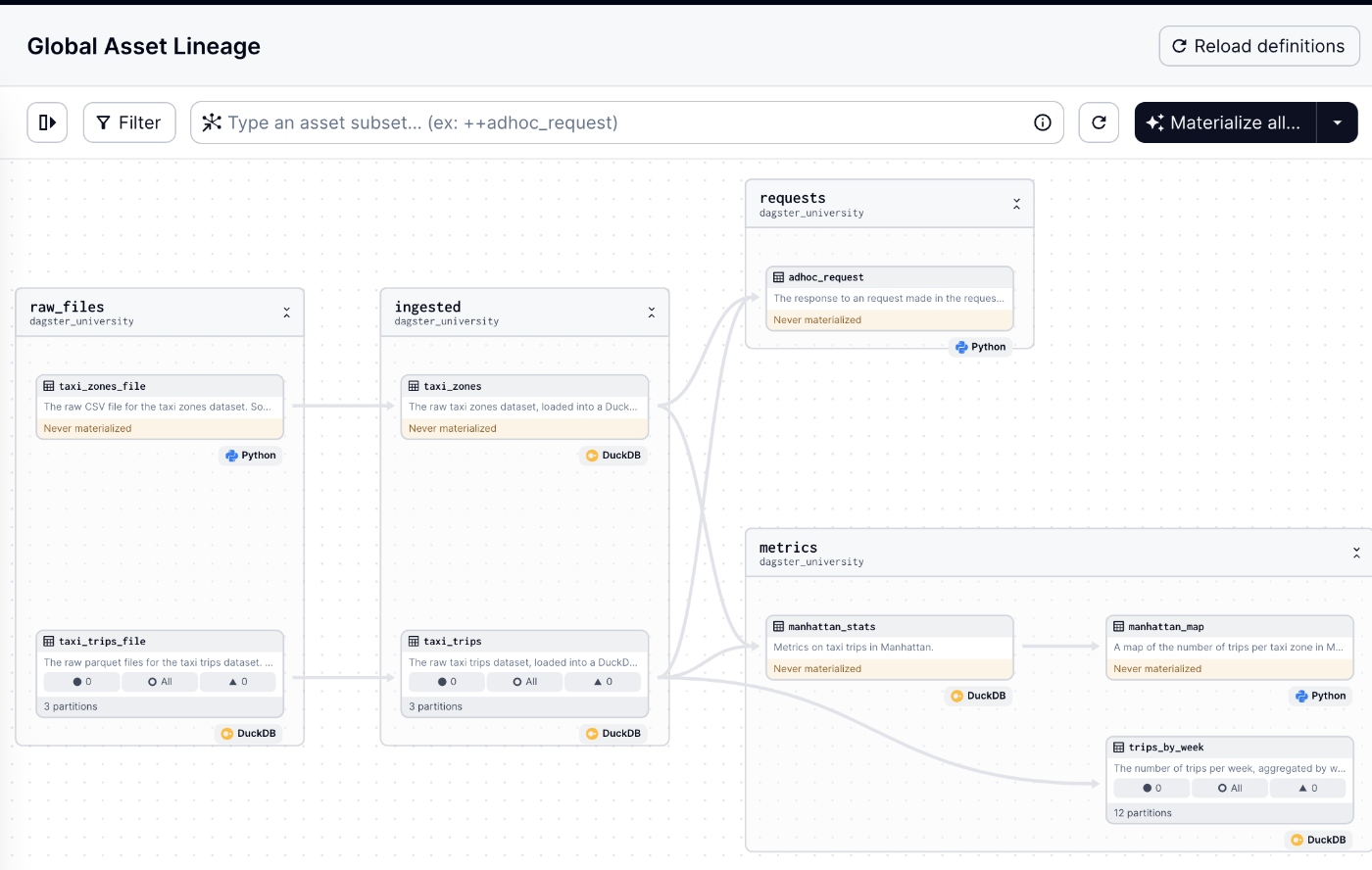This screenshot has height=870, width=1372.
Task: Click failed partitions count on taxi_trips_file
Action: tap(238, 682)
